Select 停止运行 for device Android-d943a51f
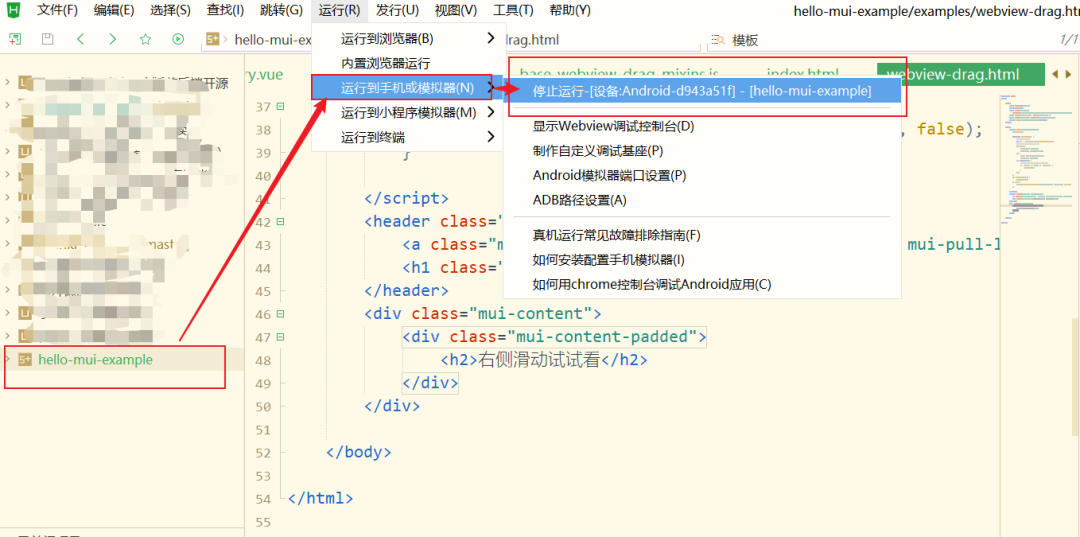The width and height of the screenshot is (1080, 537). click(702, 90)
